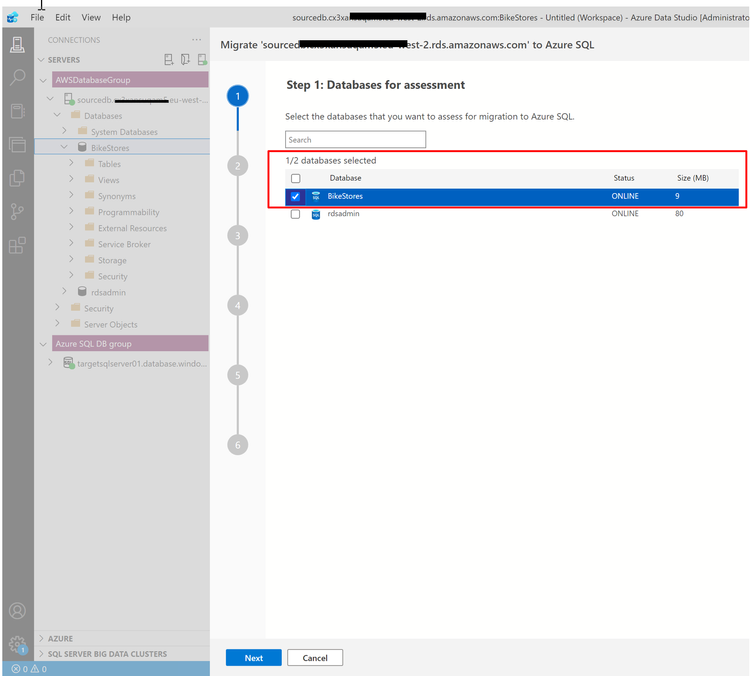750x676 pixels.
Task: Click the rdsadmin SQL database icon in table
Action: [x=316, y=214]
